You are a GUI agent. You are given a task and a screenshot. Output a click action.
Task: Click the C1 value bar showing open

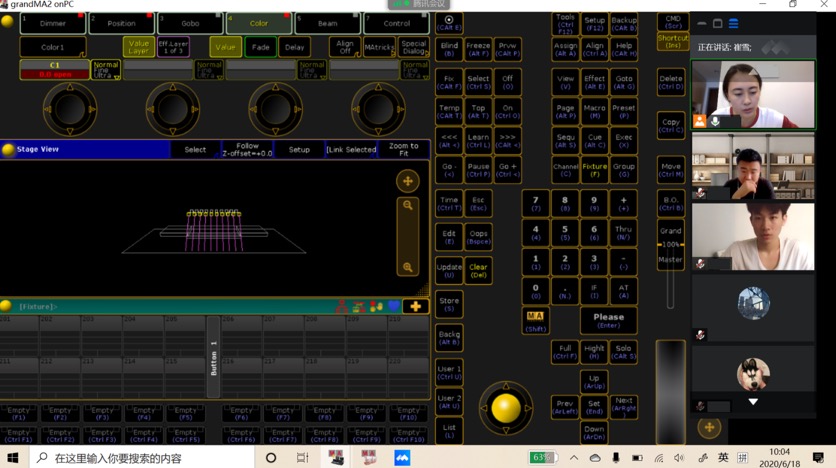coord(55,70)
